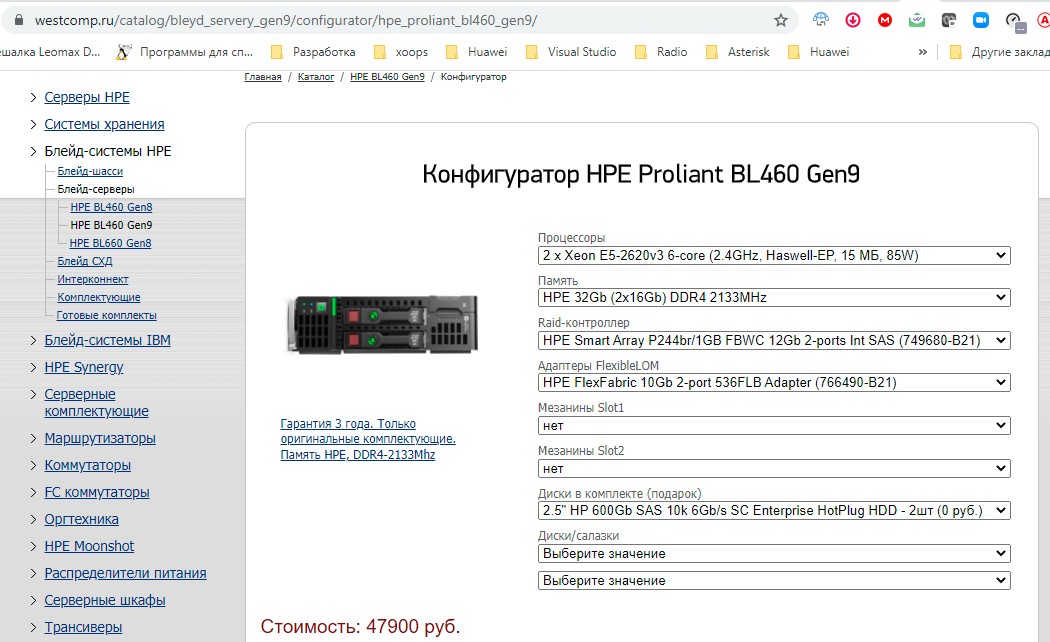The image size is (1050, 642).
Task: Click the BL460 blade server product image
Action: click(382, 325)
